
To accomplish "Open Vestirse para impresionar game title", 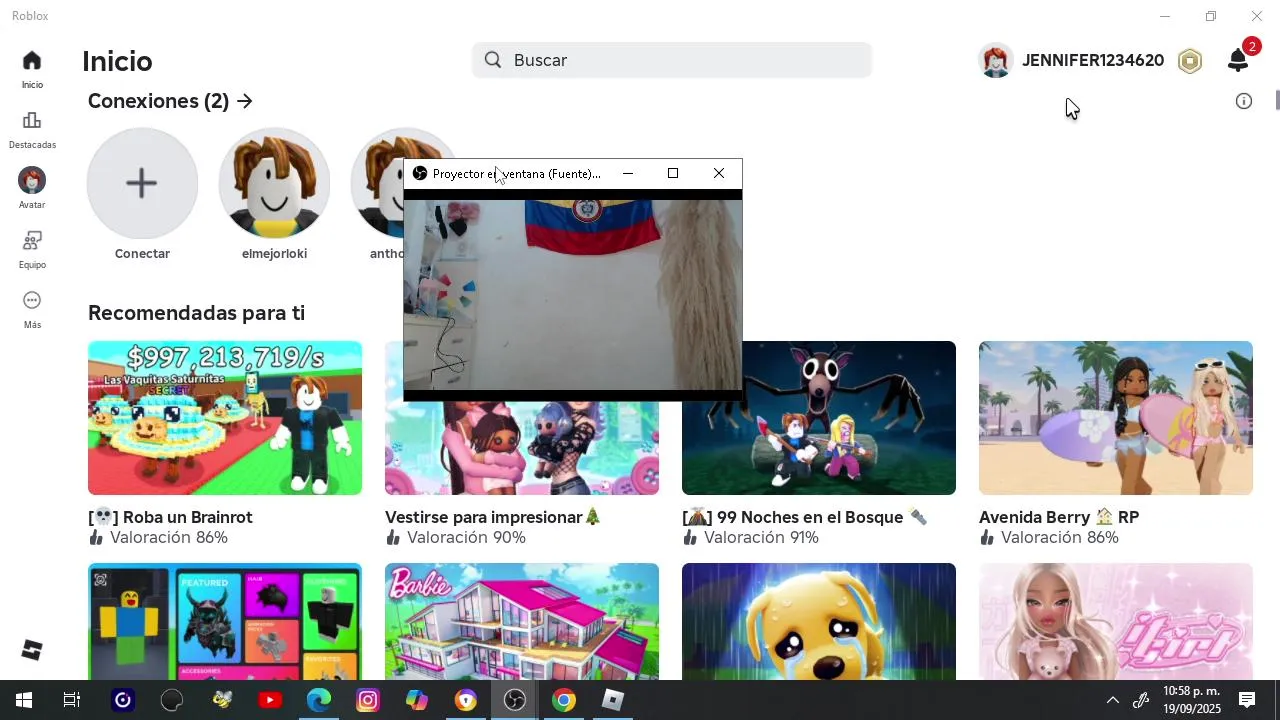I will [493, 517].
